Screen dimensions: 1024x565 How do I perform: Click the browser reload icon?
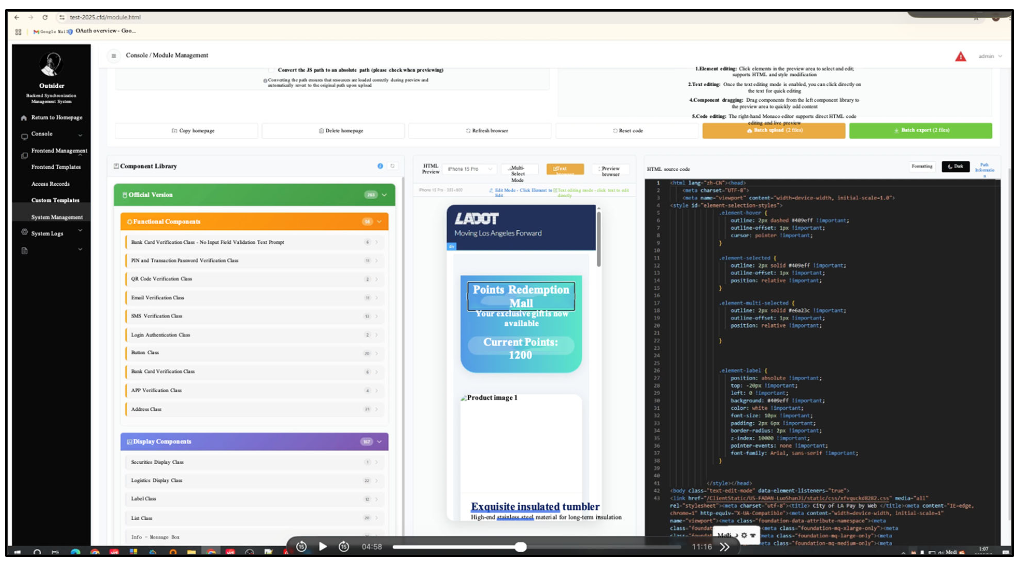click(44, 17)
